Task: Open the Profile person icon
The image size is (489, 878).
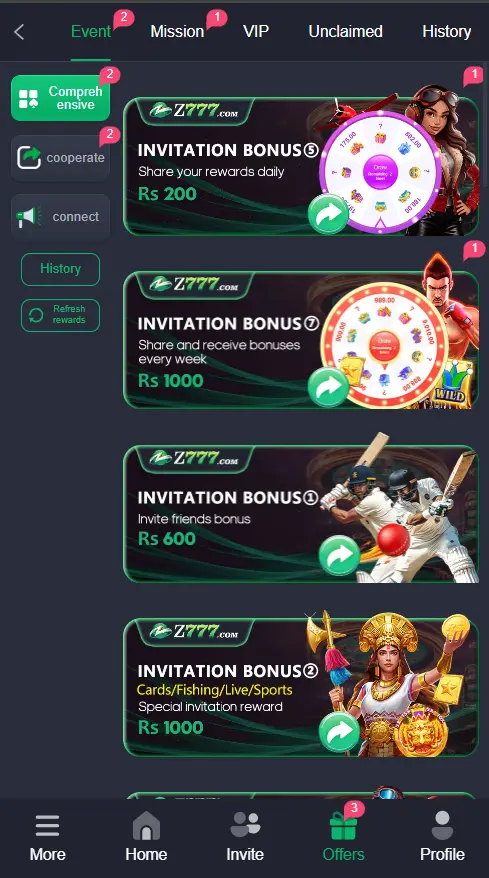Action: [x=442, y=825]
